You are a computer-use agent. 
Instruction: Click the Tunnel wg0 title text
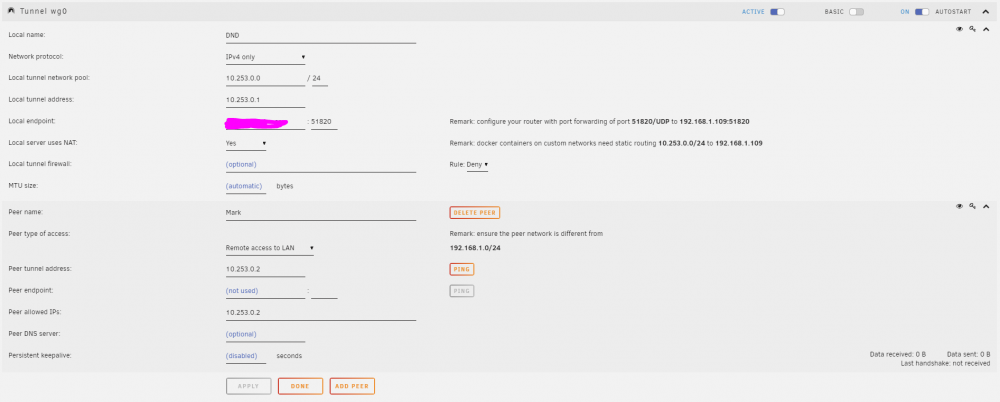click(42, 11)
